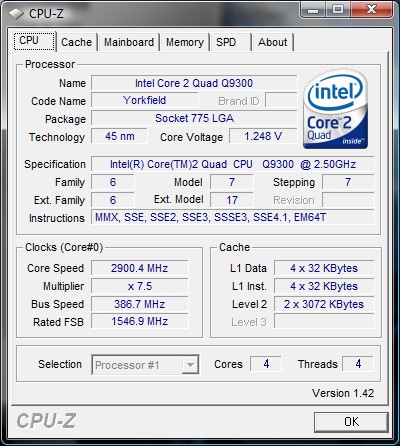Click the Technology value 45 nm
Image resolution: width=400 pixels, height=446 pixels.
coord(119,136)
